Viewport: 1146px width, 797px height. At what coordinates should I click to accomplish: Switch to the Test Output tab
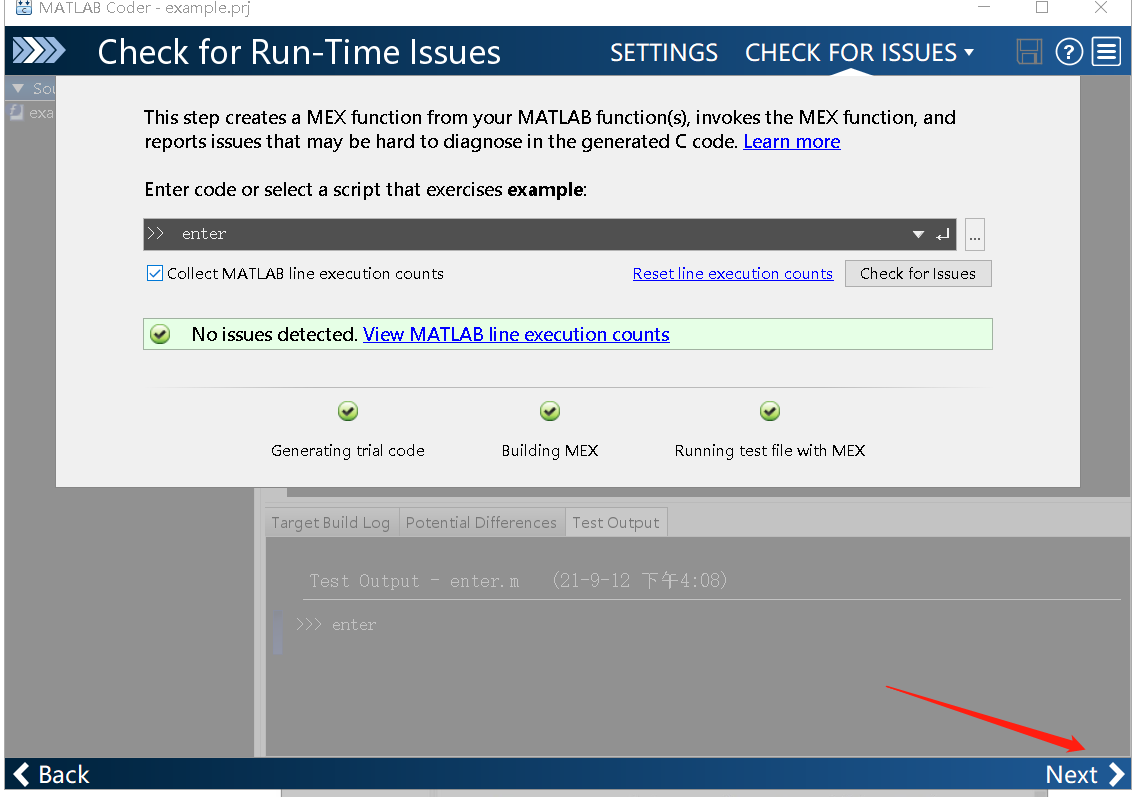click(x=616, y=522)
